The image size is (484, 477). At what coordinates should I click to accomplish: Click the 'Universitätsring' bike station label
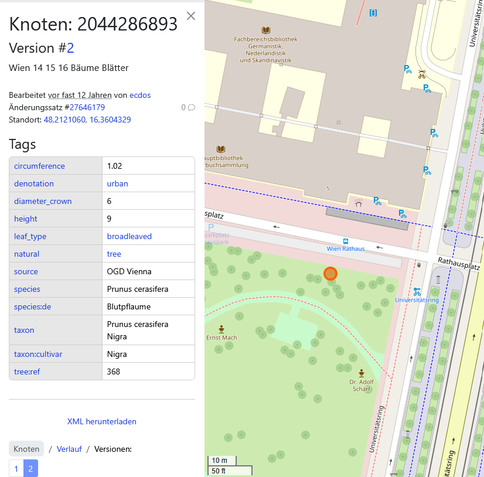coord(417,300)
